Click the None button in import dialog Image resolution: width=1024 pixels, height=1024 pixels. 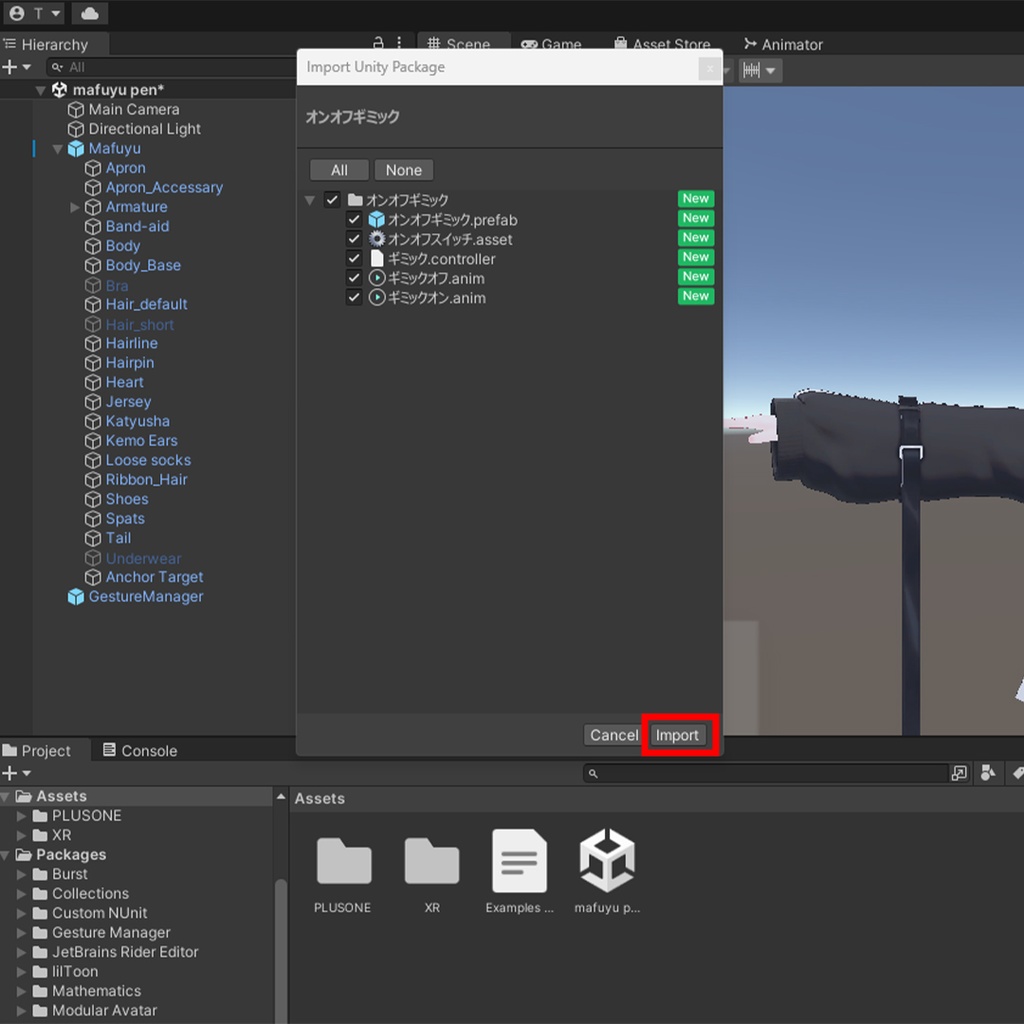click(x=404, y=170)
